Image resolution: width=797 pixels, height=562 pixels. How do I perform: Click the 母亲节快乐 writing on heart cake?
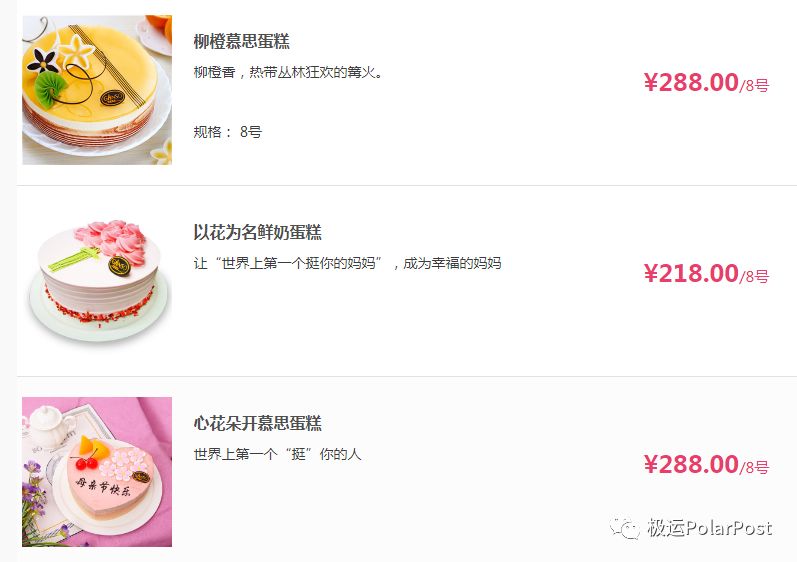point(104,486)
